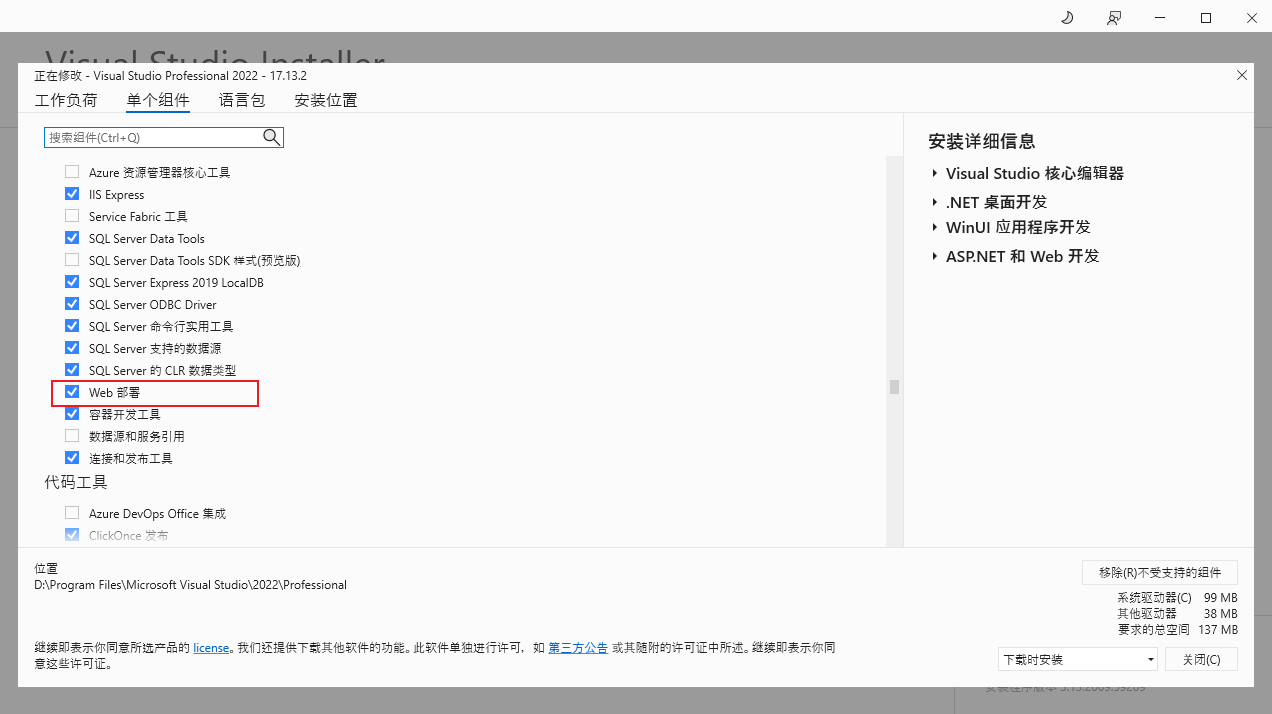This screenshot has width=1272, height=714.
Task: Click 移除(R)不受支持的组件 button
Action: (x=1160, y=573)
